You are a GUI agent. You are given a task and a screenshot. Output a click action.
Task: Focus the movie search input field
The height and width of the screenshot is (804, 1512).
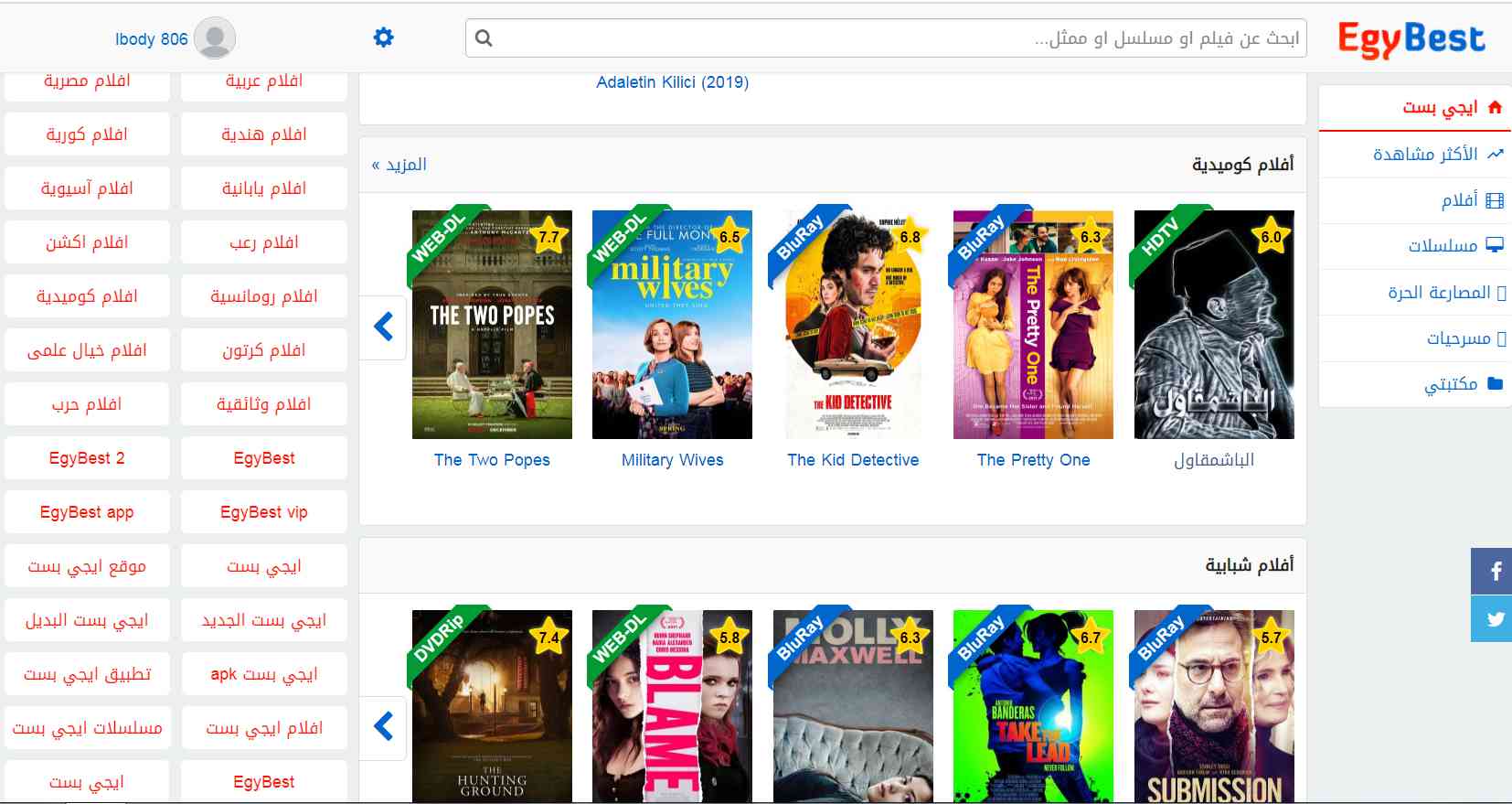886,38
